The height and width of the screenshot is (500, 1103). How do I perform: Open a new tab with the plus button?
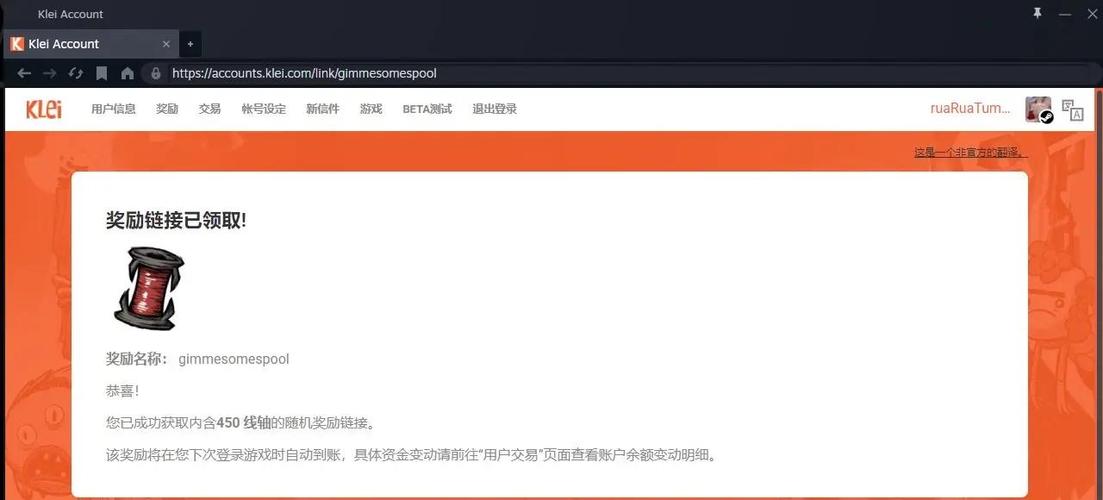(x=190, y=44)
